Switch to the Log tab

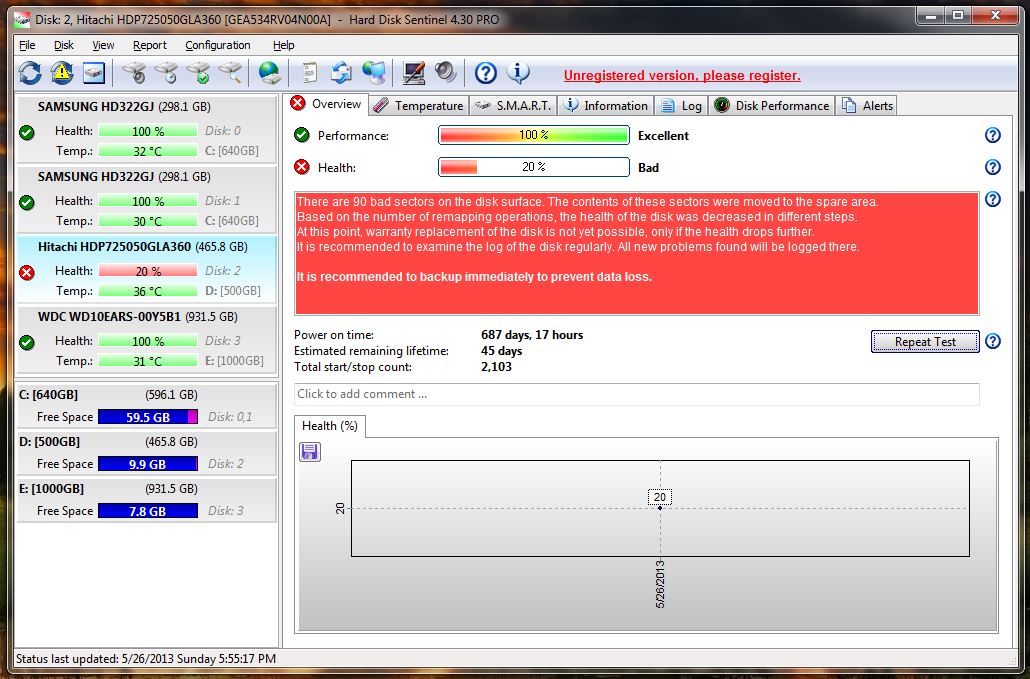[681, 106]
